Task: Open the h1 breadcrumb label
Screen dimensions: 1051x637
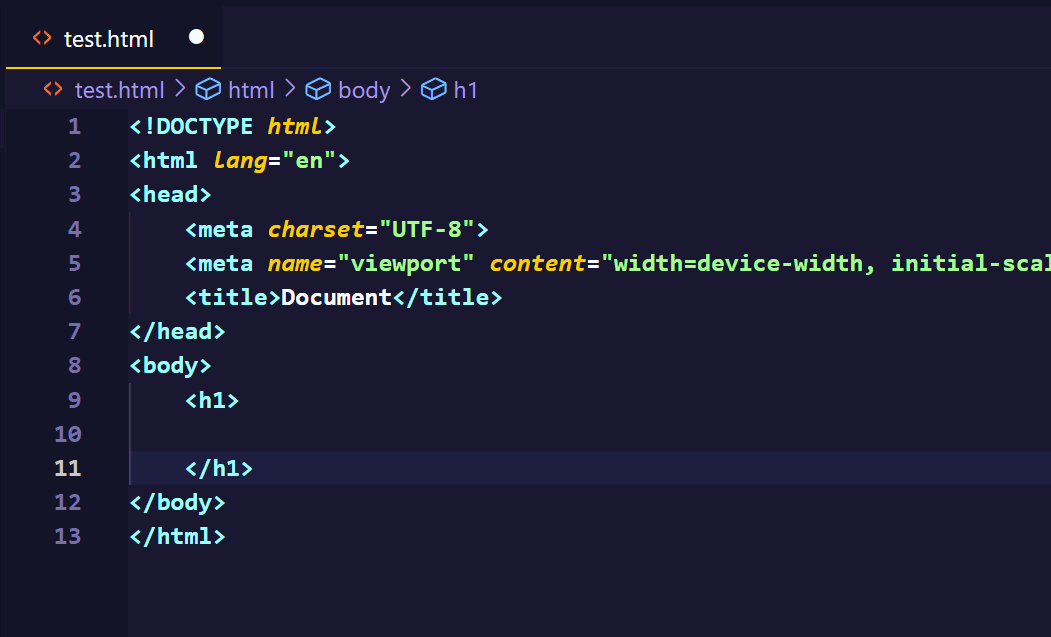Action: tap(466, 90)
